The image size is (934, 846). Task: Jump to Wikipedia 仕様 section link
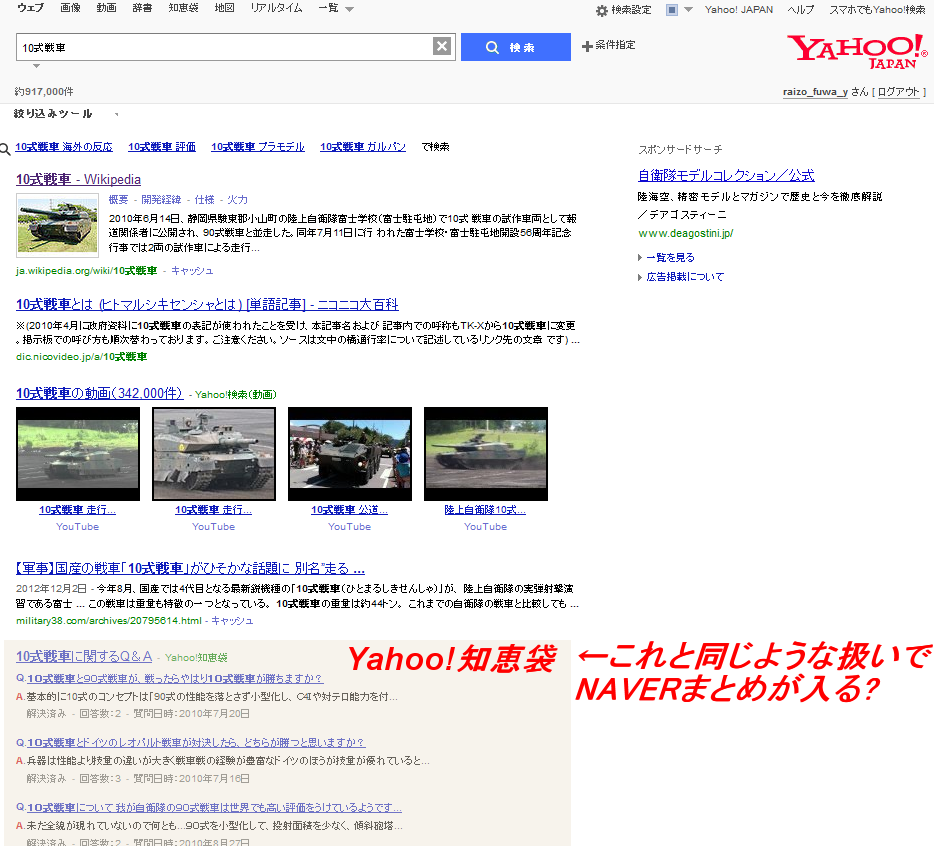(204, 200)
